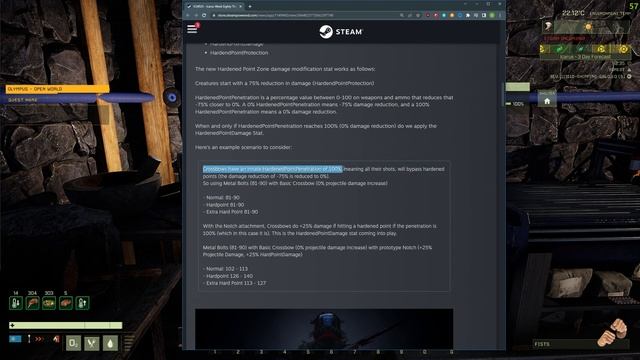Click the storm tornado weather icon

(x=548, y=27)
